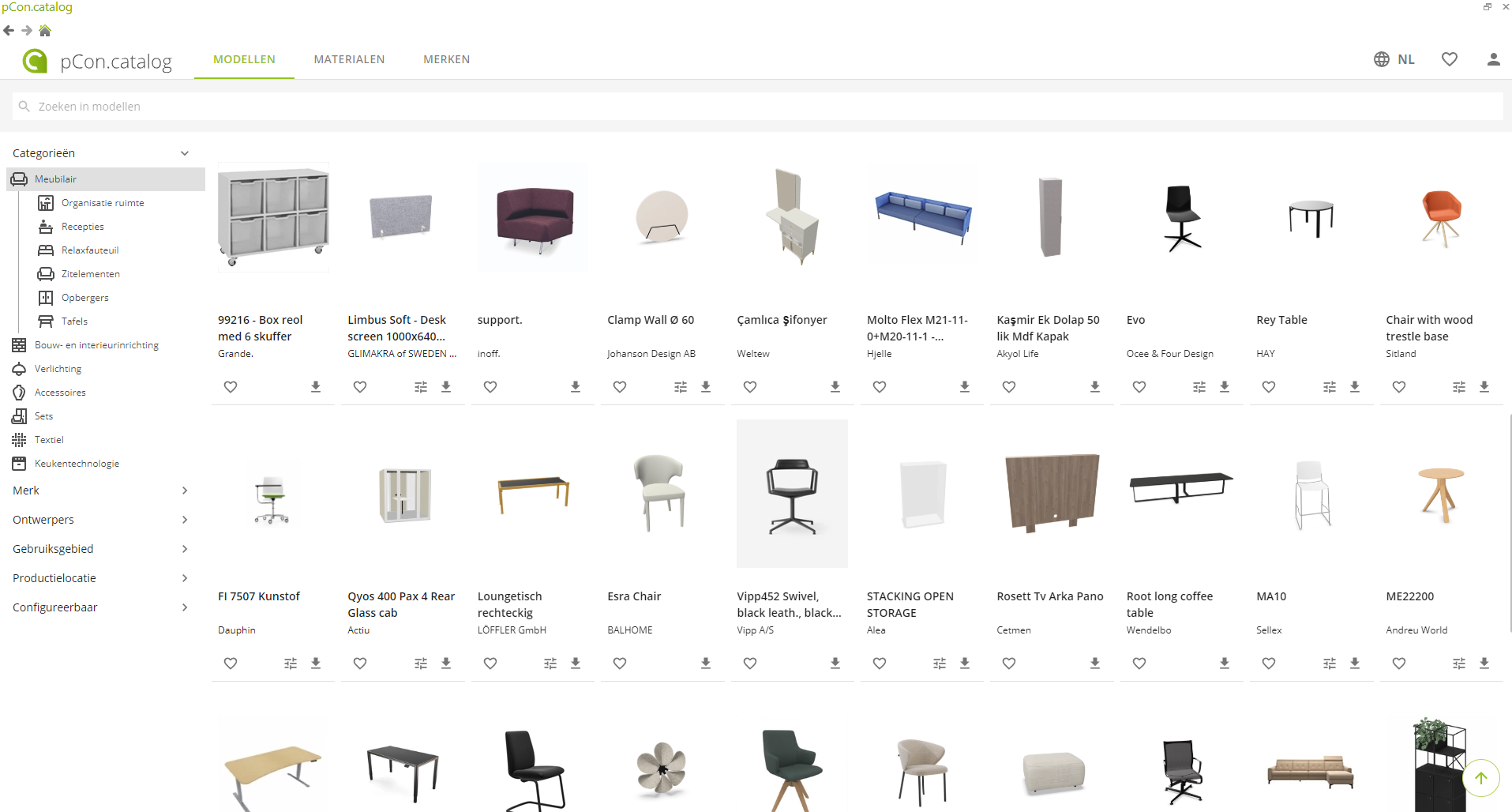1512x812 pixels.
Task: Download the Esra Chair model
Action: coord(706,664)
